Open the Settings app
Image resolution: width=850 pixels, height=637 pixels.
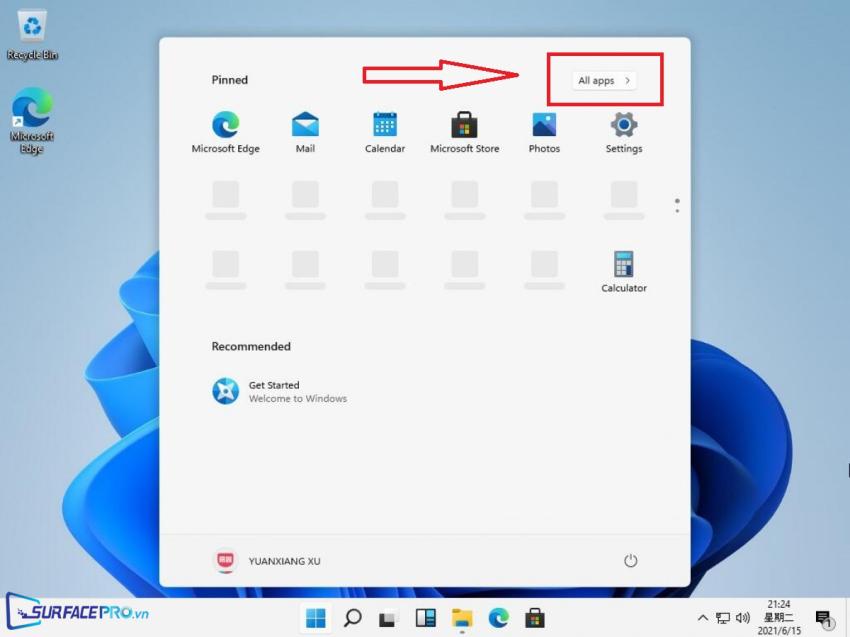624,133
